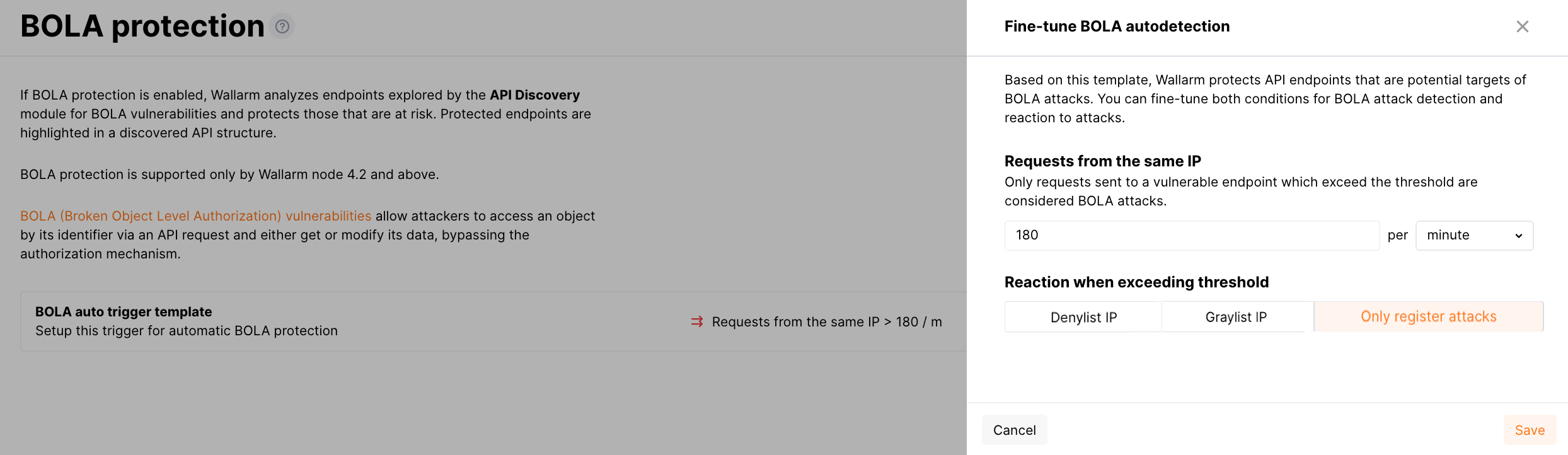Viewport: 1568px width, 455px height.
Task: Click the help question-mark icon beside BOLA protection
Action: (282, 26)
